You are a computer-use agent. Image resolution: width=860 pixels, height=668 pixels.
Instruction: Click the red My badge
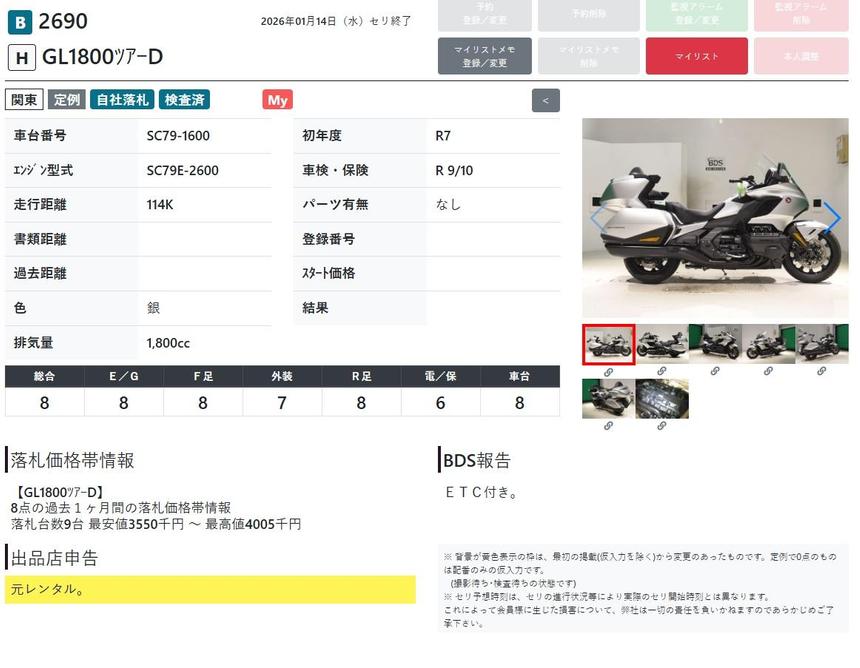click(x=277, y=100)
